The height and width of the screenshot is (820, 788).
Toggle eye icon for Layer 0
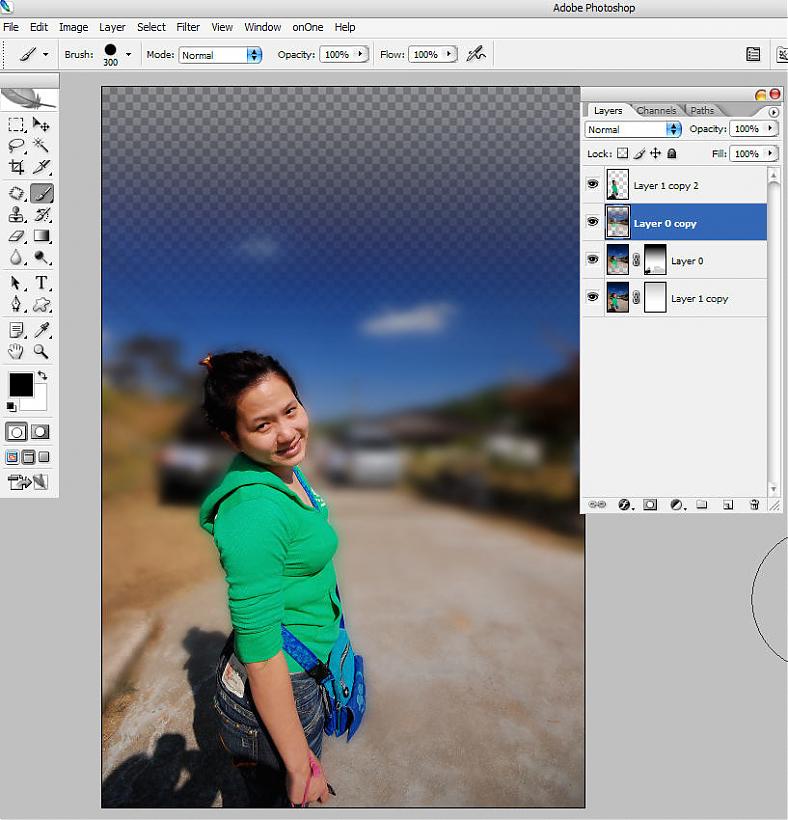(x=592, y=259)
